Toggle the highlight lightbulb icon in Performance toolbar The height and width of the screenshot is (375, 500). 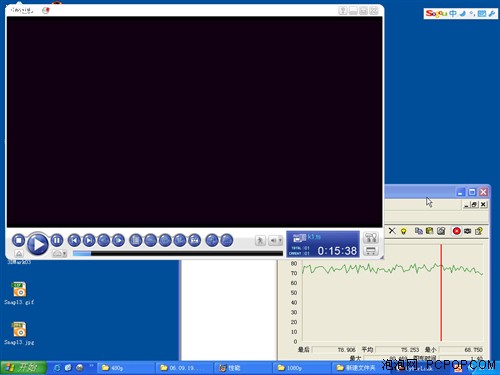click(403, 231)
